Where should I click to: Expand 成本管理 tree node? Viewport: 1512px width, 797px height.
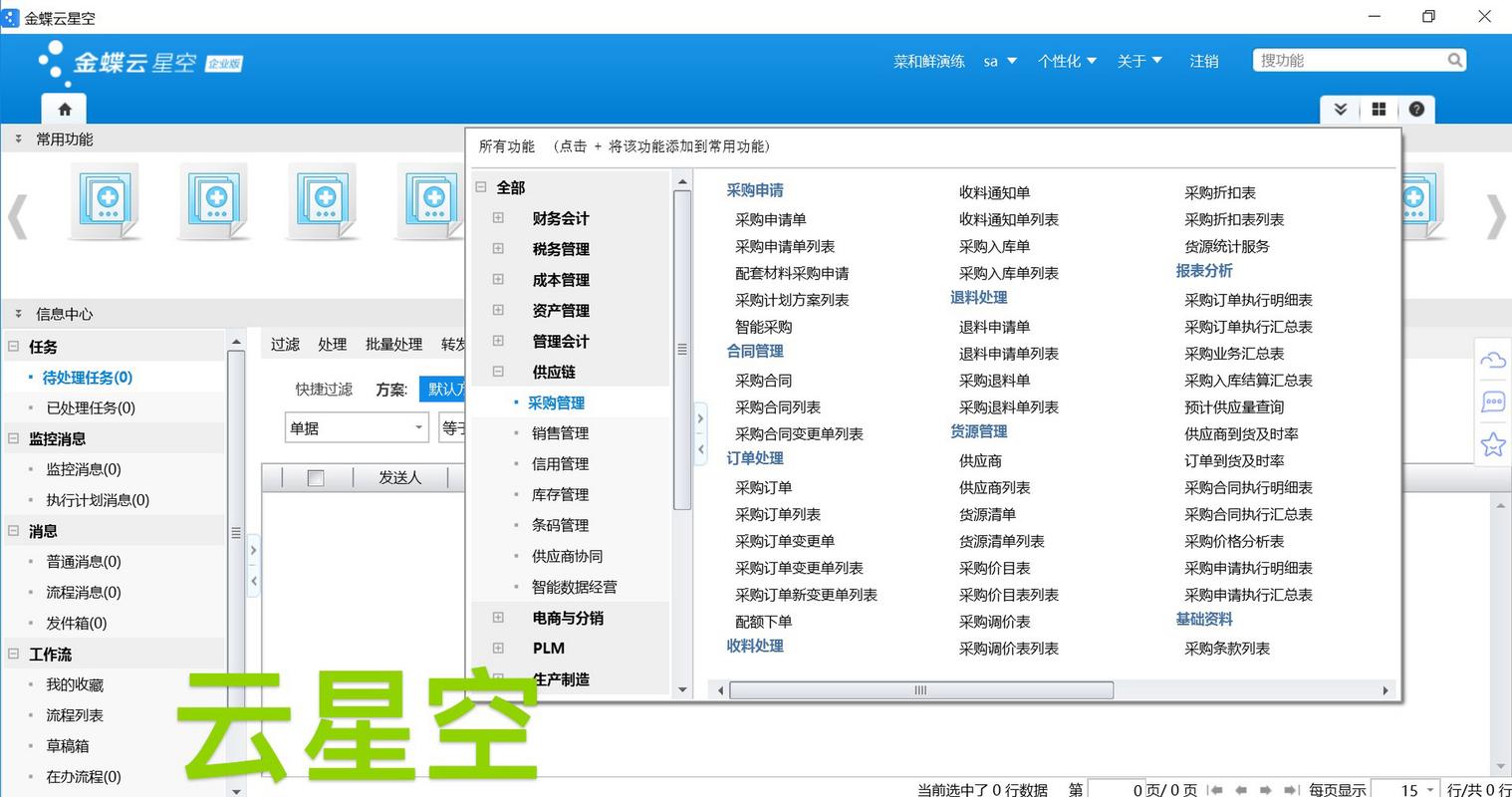(x=498, y=280)
